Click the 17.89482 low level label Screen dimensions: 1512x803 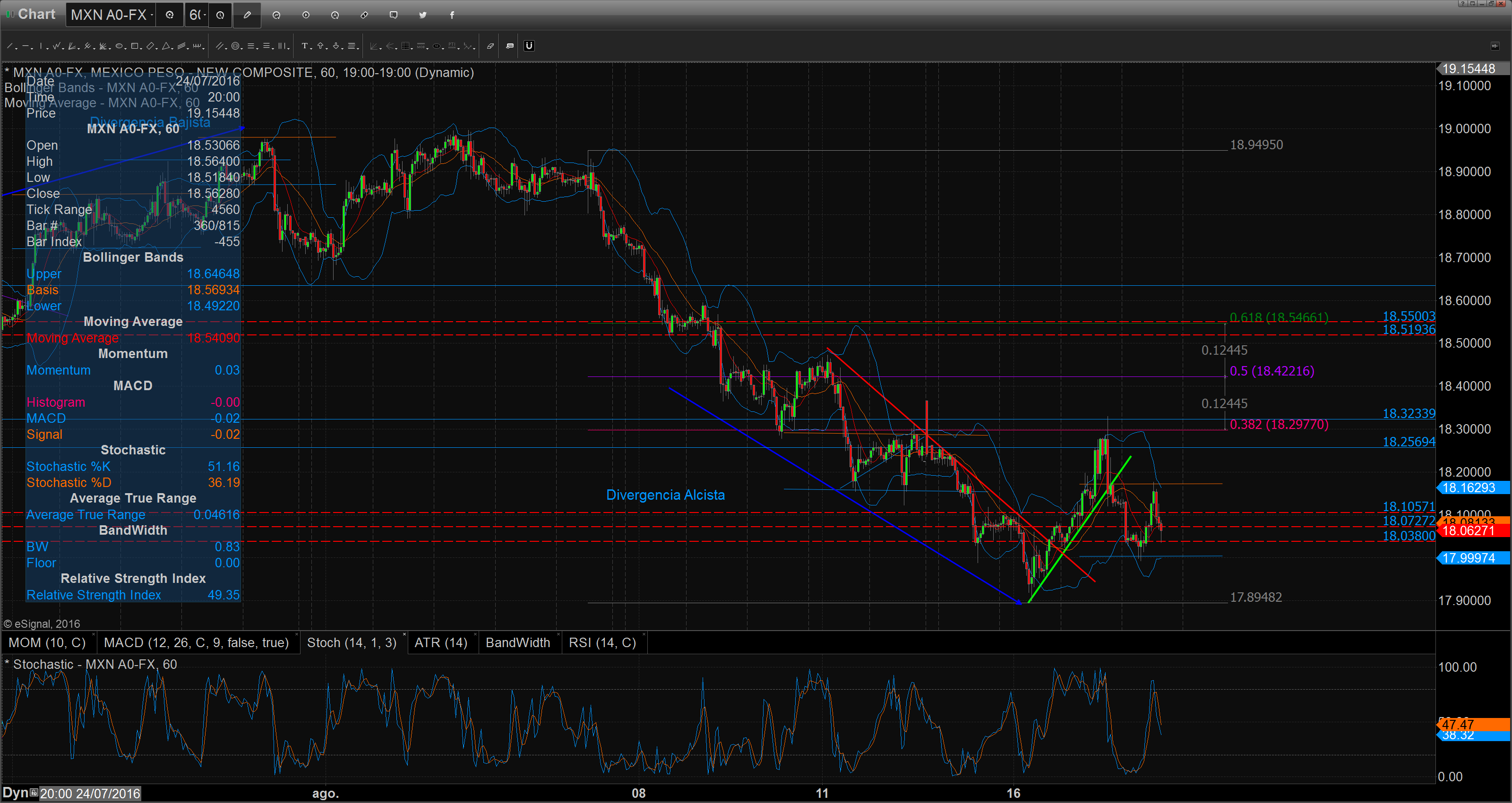click(x=1255, y=598)
